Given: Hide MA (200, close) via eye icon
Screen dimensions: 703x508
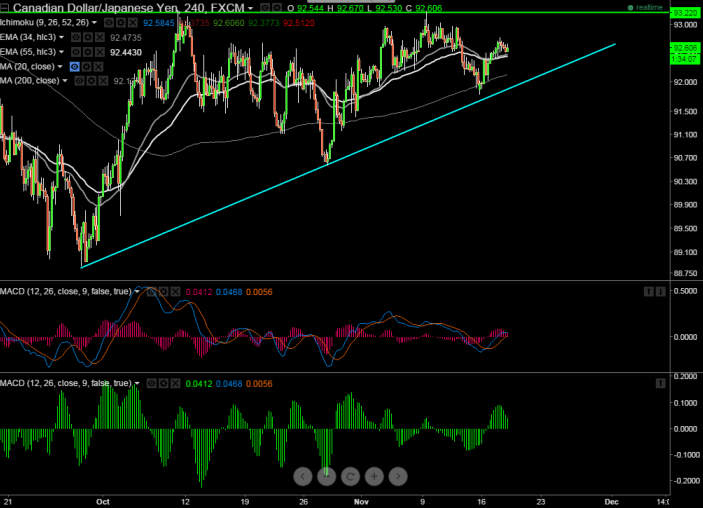Looking at the screenshot, I should point(79,81).
